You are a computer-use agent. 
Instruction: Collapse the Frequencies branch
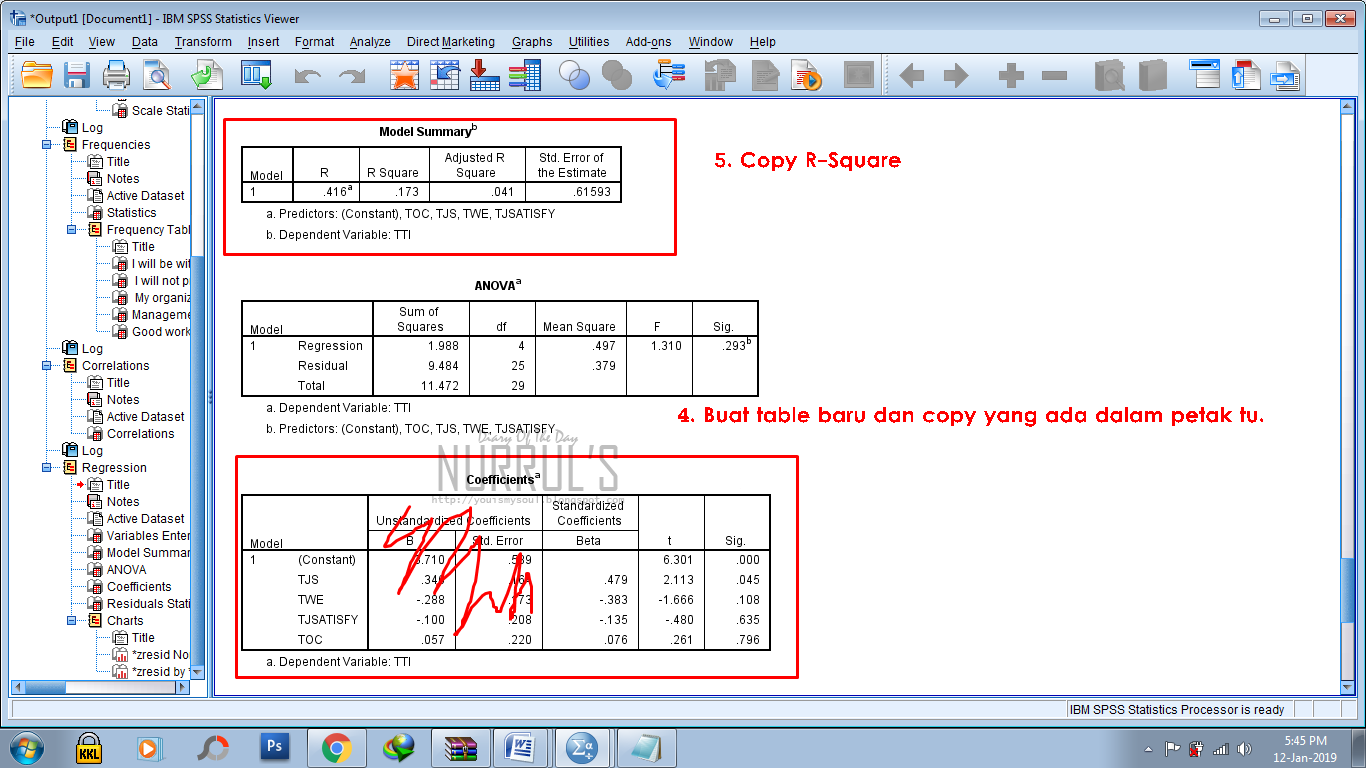tap(45, 144)
